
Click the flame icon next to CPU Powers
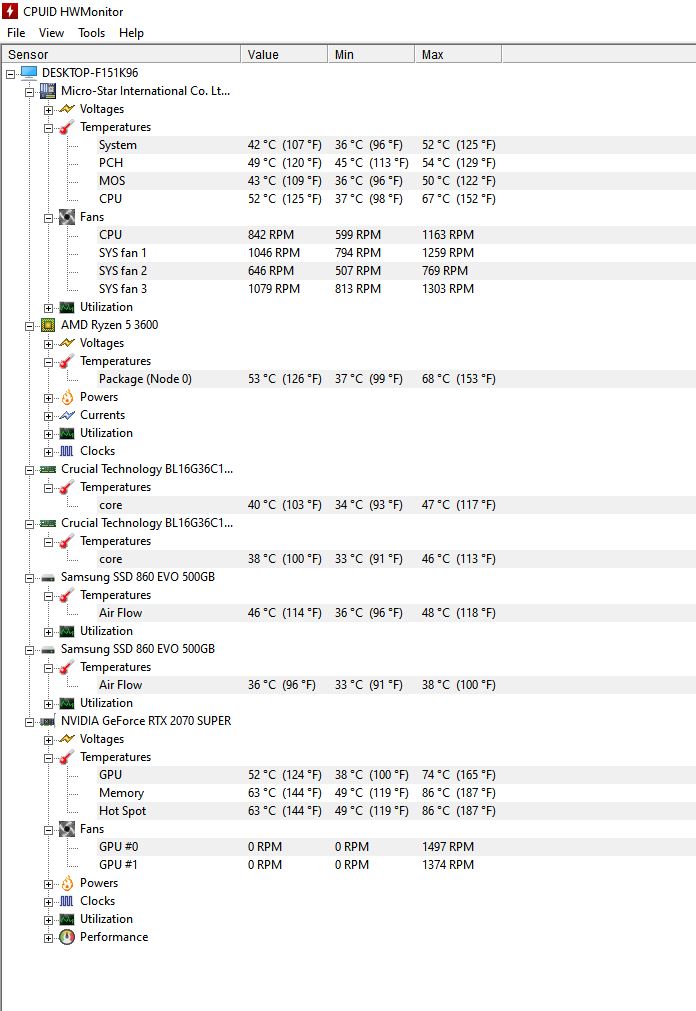pyautogui.click(x=67, y=397)
